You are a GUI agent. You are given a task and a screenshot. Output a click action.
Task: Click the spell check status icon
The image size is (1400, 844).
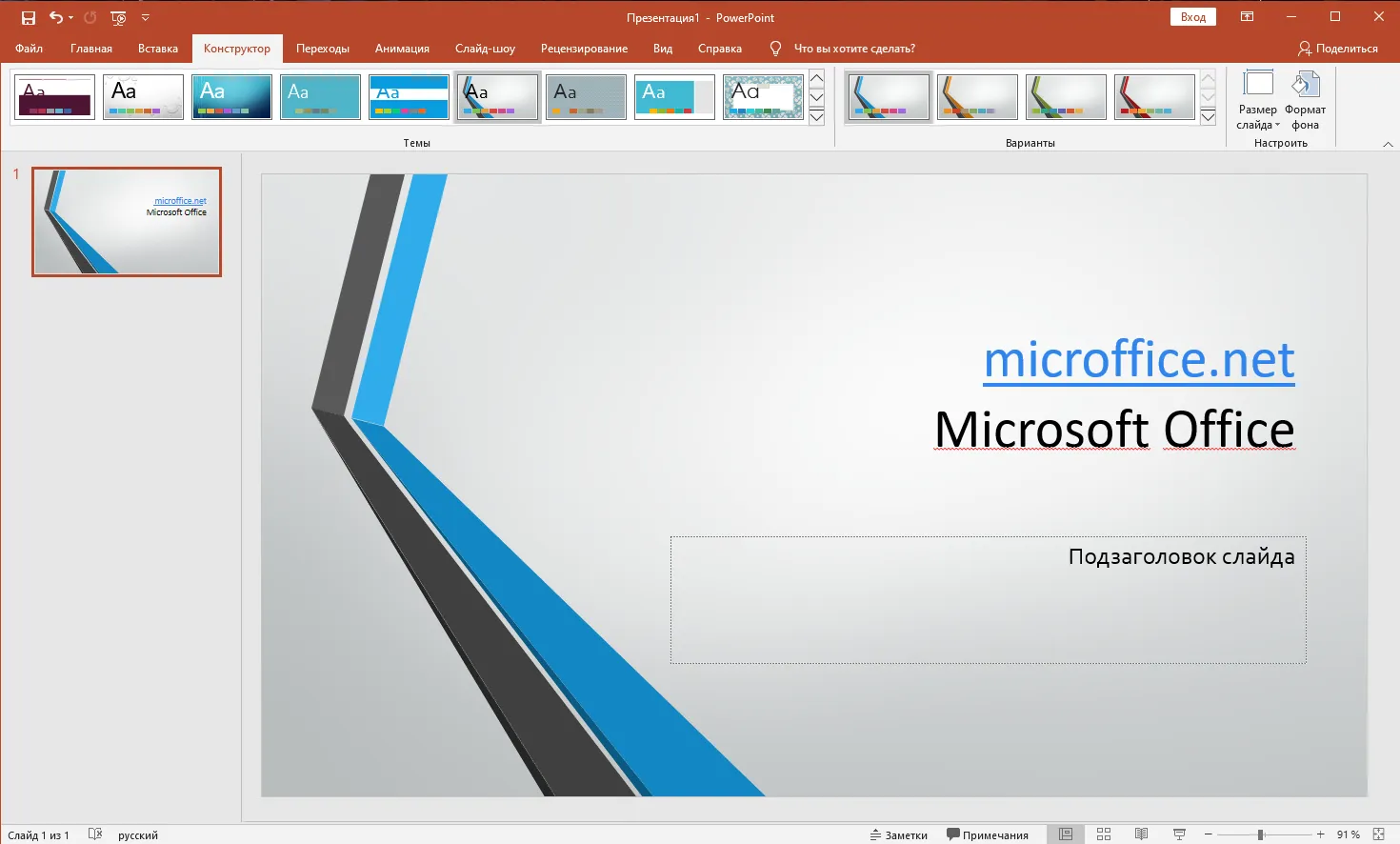tap(95, 834)
